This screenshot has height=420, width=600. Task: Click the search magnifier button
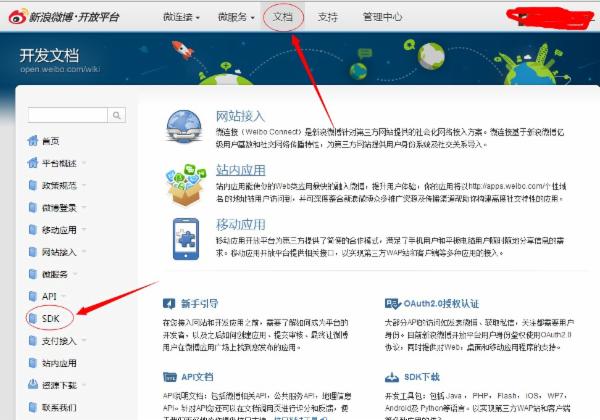[117, 115]
